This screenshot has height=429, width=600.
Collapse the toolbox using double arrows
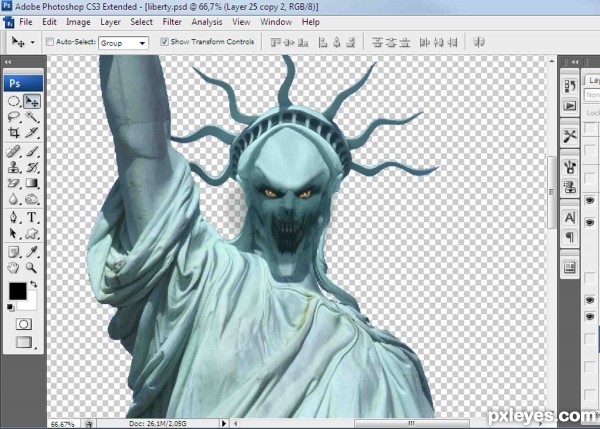point(8,62)
